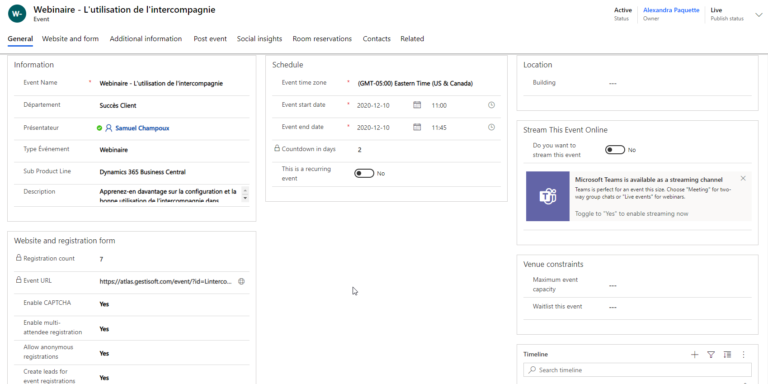Click the search magnifier in timeline box

coord(532,370)
